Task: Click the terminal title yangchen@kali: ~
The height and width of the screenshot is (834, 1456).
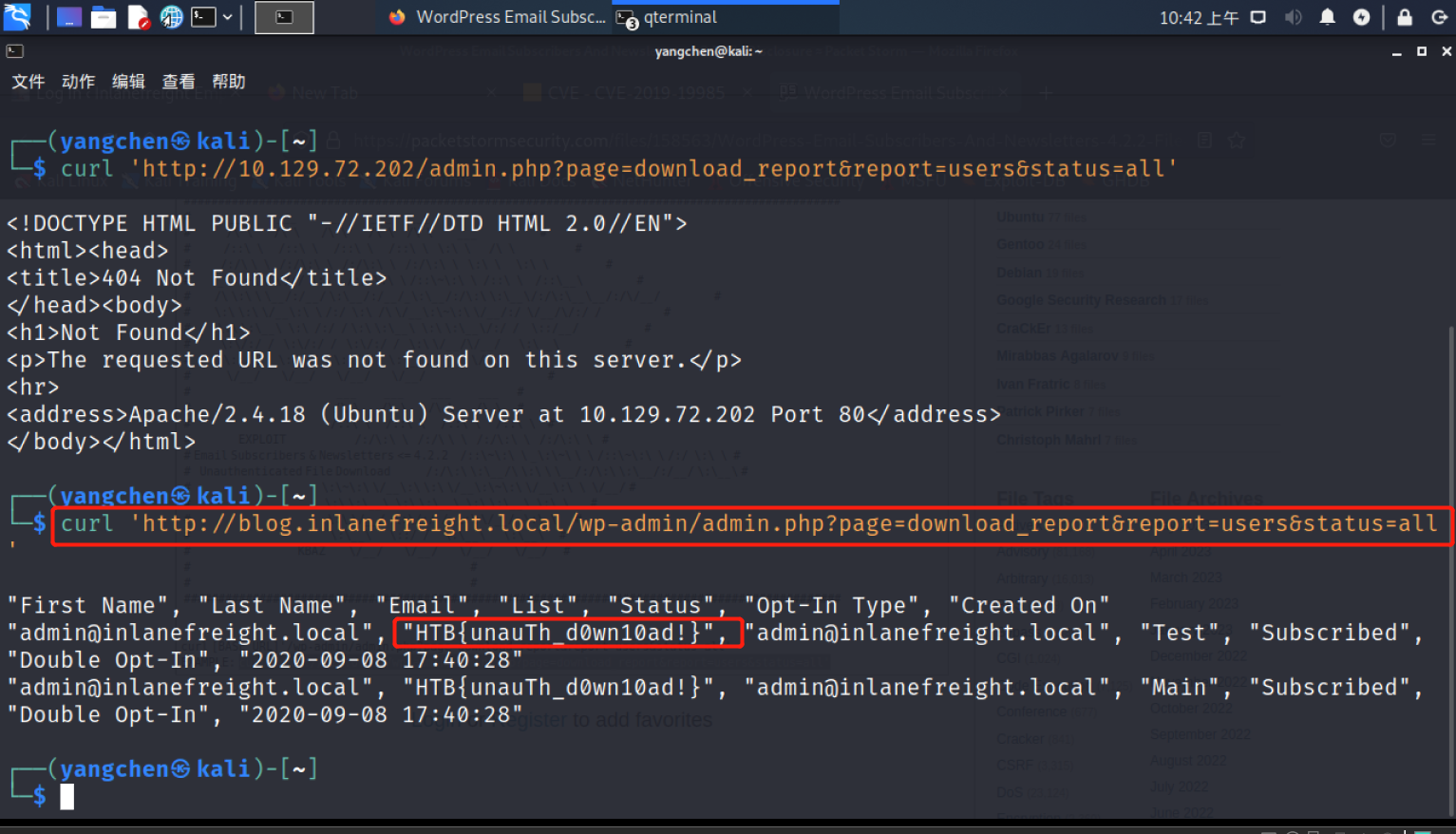Action: point(709,51)
